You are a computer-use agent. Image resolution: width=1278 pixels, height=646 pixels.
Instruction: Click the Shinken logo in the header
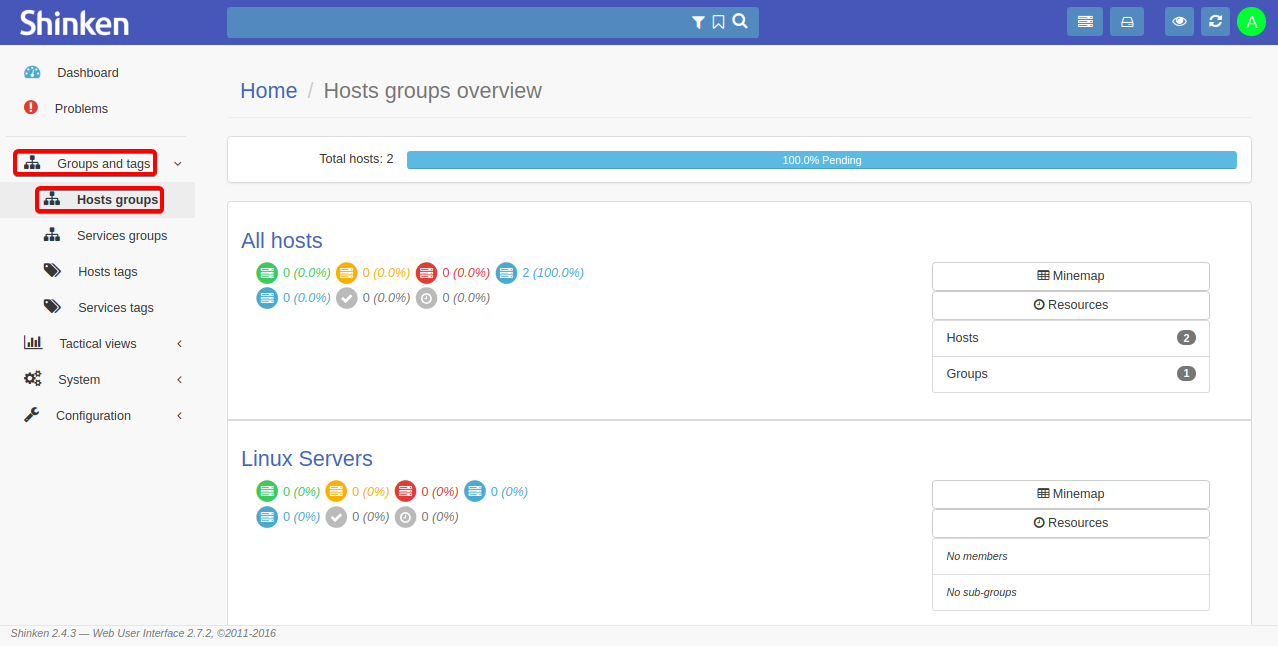point(74,22)
